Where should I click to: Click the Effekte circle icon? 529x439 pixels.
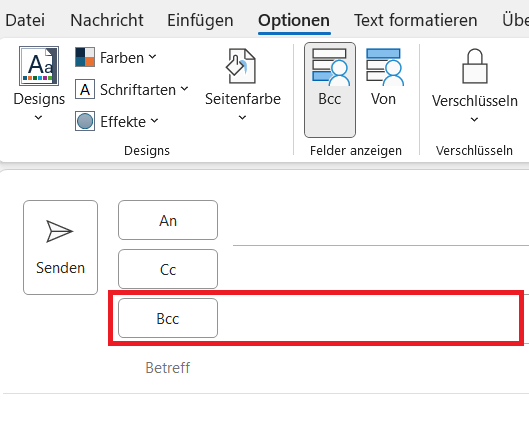[x=85, y=121]
